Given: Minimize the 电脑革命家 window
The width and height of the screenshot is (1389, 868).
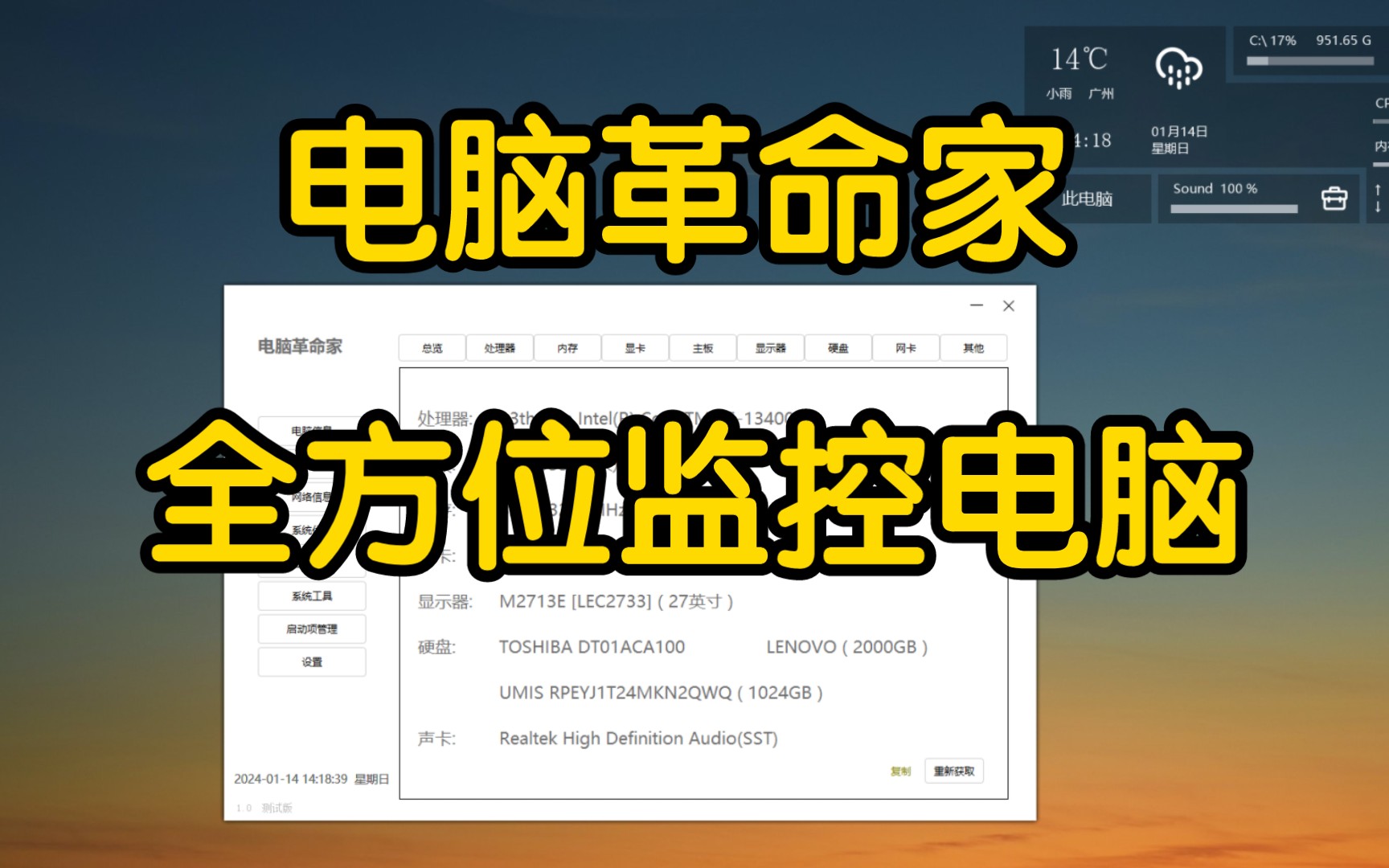Looking at the screenshot, I should point(977,305).
